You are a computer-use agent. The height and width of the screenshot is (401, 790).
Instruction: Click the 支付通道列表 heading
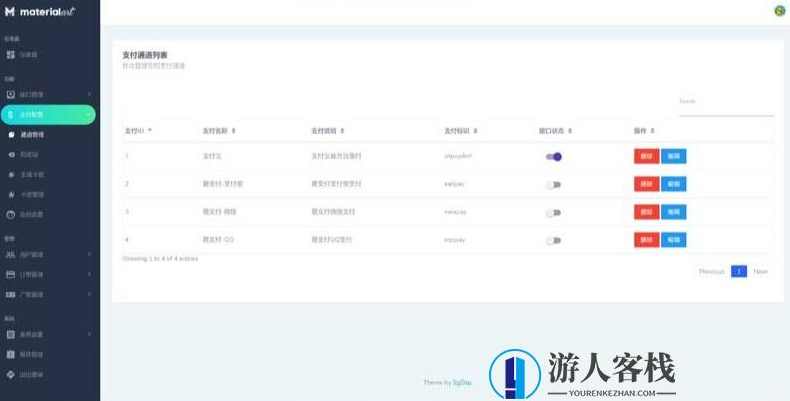(x=145, y=55)
